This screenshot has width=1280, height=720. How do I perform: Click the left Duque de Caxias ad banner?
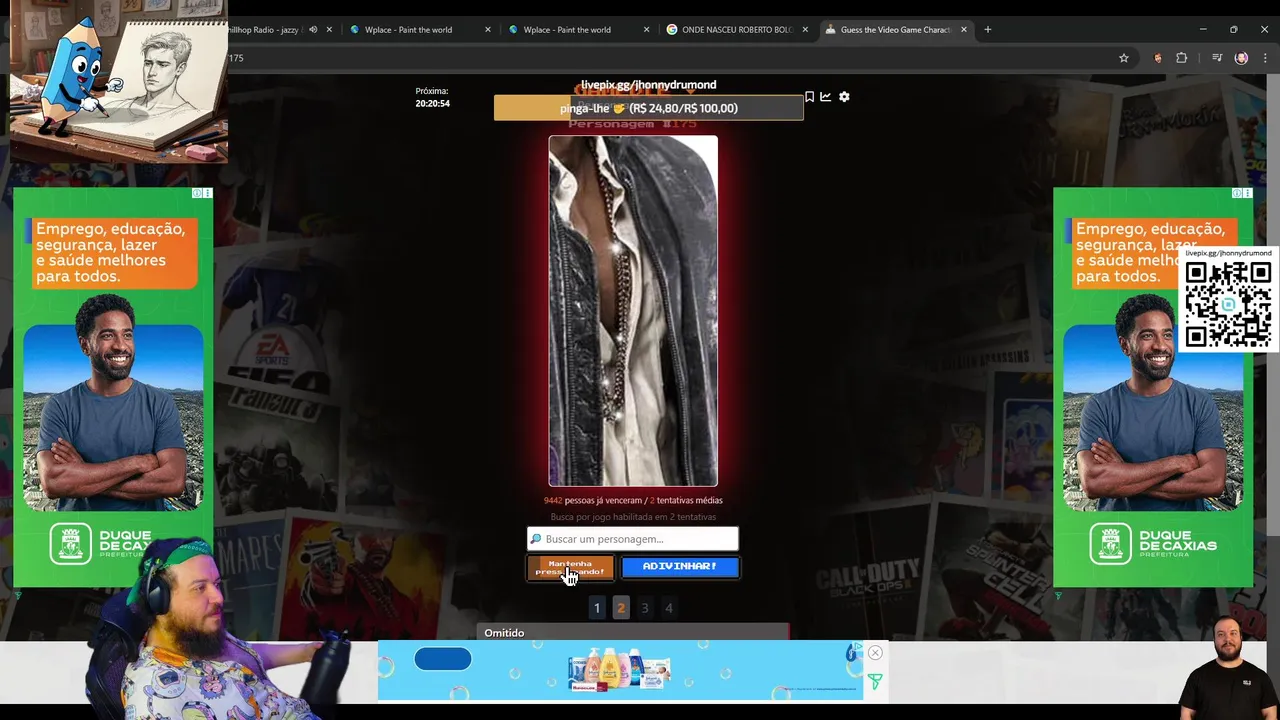[113, 387]
